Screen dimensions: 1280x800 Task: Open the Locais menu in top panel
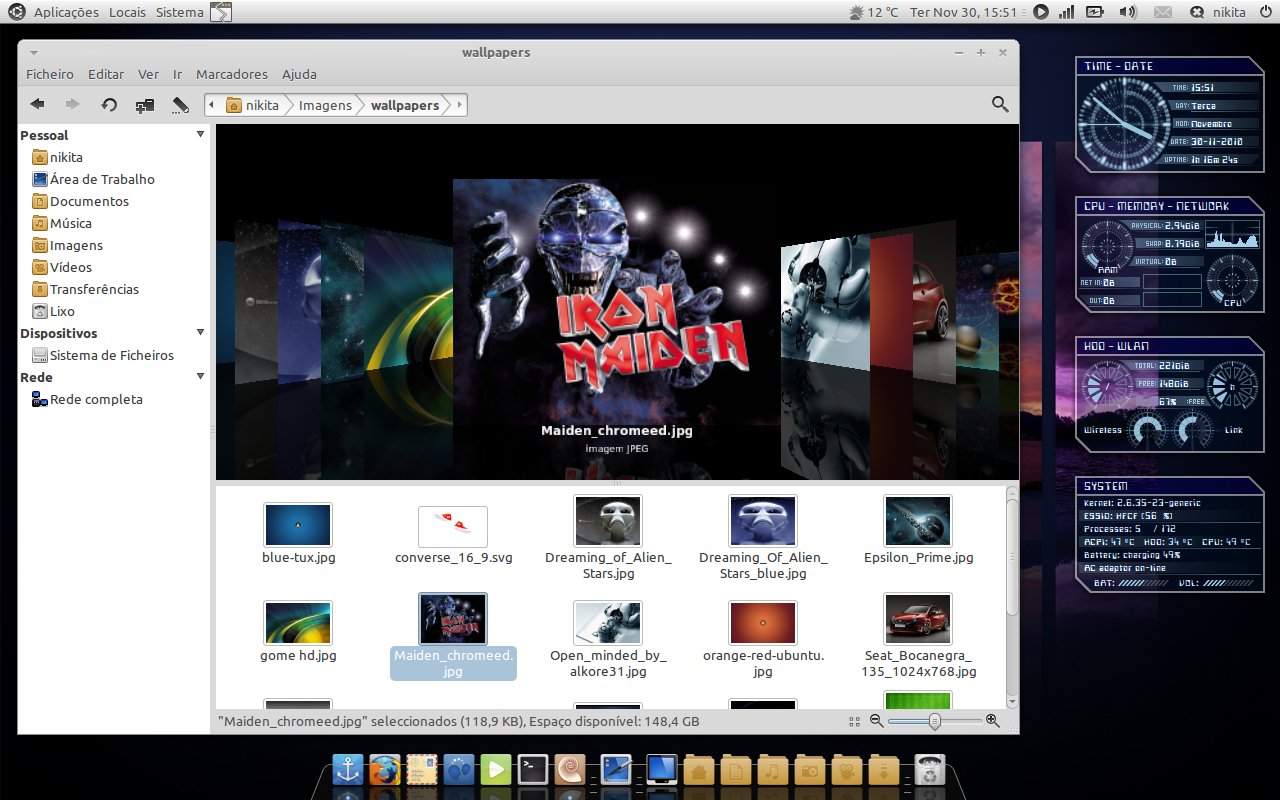pyautogui.click(x=127, y=12)
